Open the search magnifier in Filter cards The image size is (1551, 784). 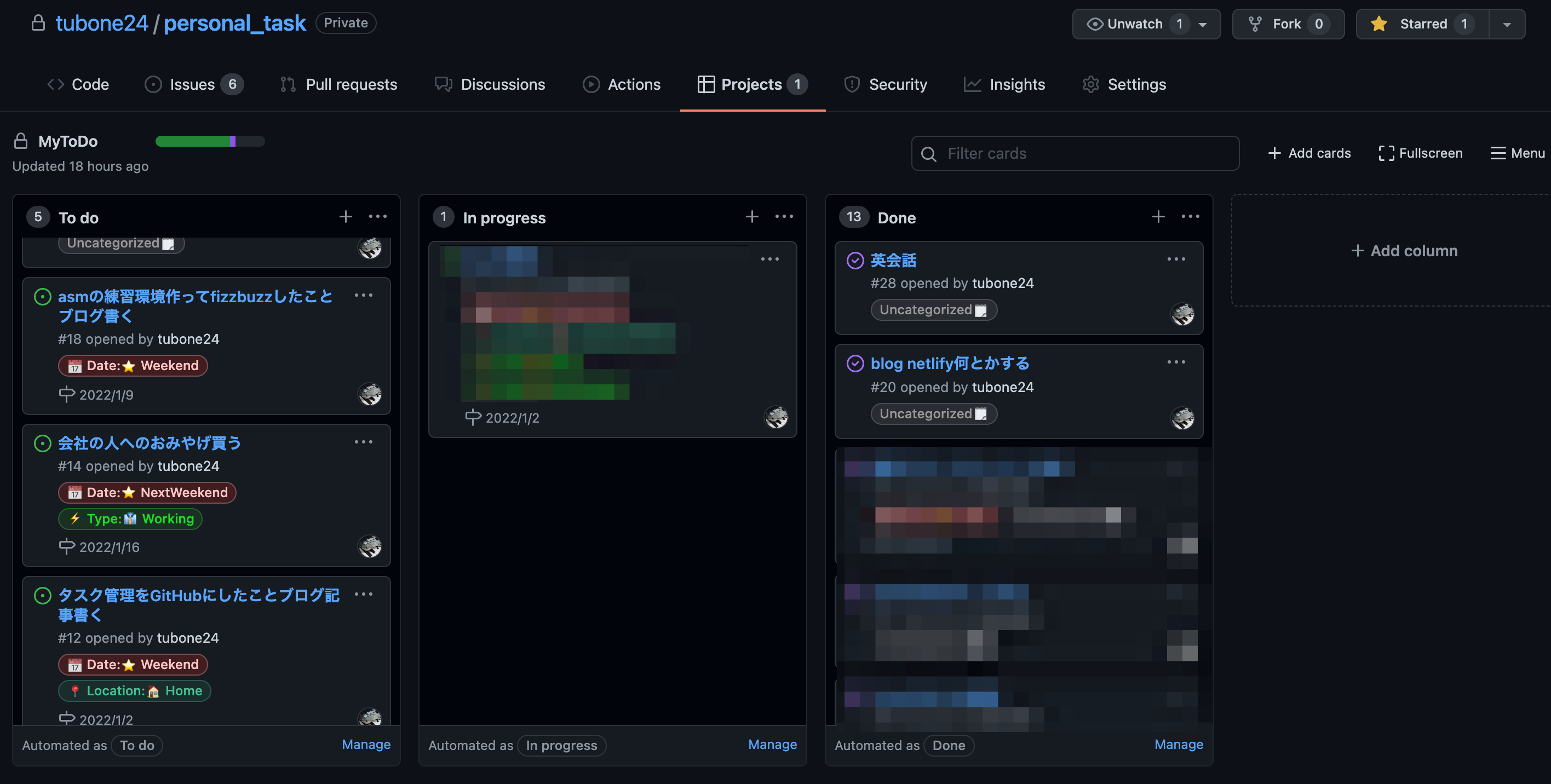point(929,153)
